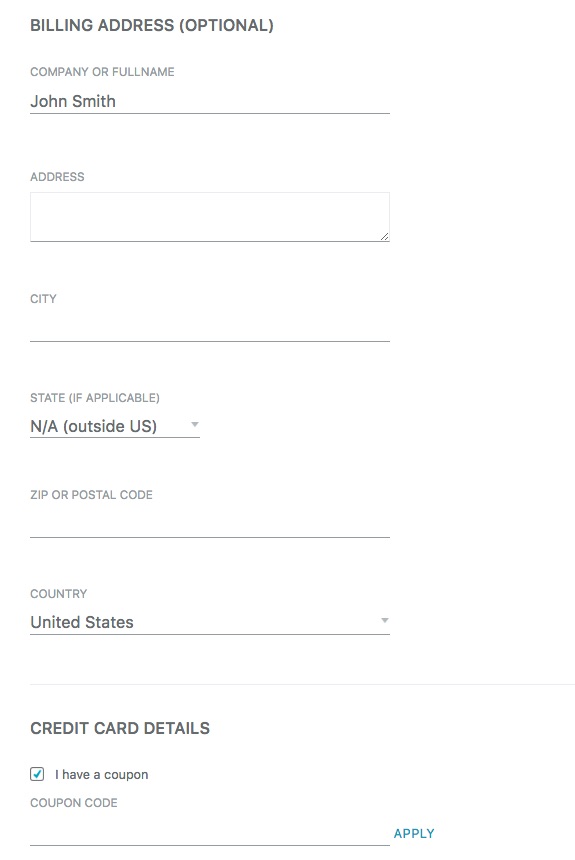Image resolution: width=575 pixels, height=860 pixels.
Task: Click the COMPANY OR FULLNAME label
Action: click(102, 72)
